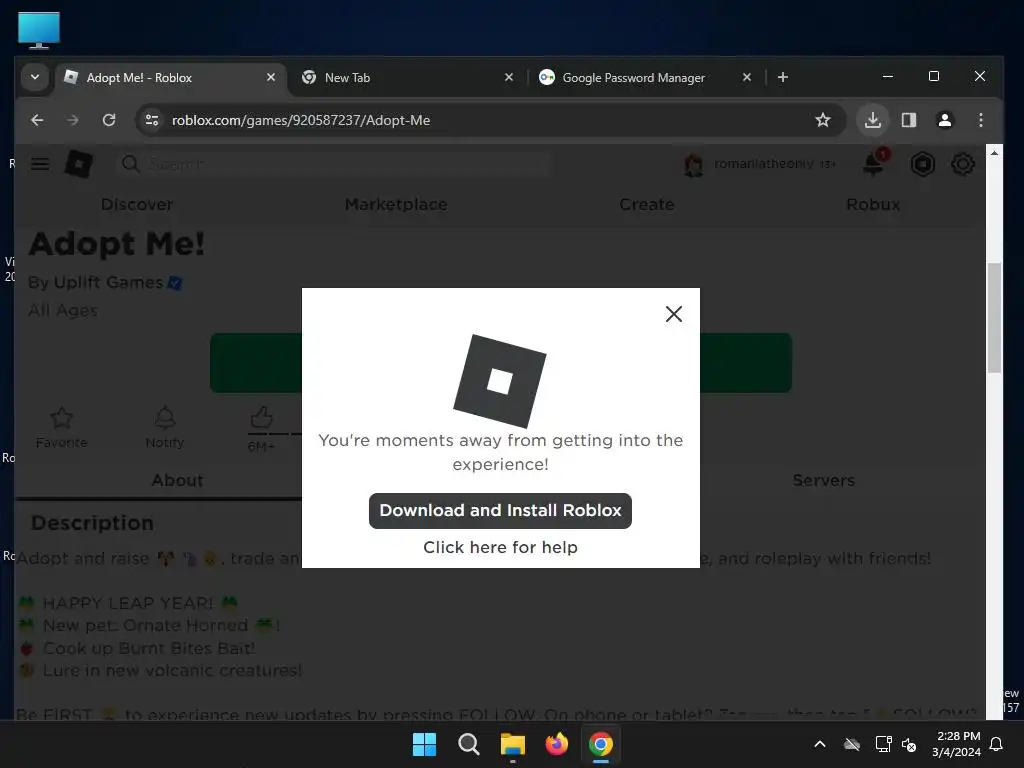
Task: Switch to the New Tab tab
Action: pyautogui.click(x=408, y=78)
